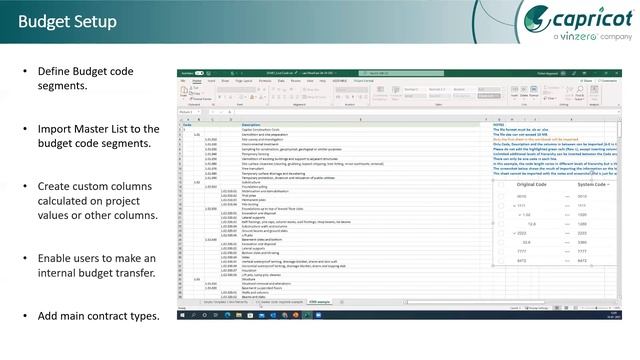This screenshot has height=360, width=640.
Task: Add a new sheet with plus icon
Action: pos(342,302)
